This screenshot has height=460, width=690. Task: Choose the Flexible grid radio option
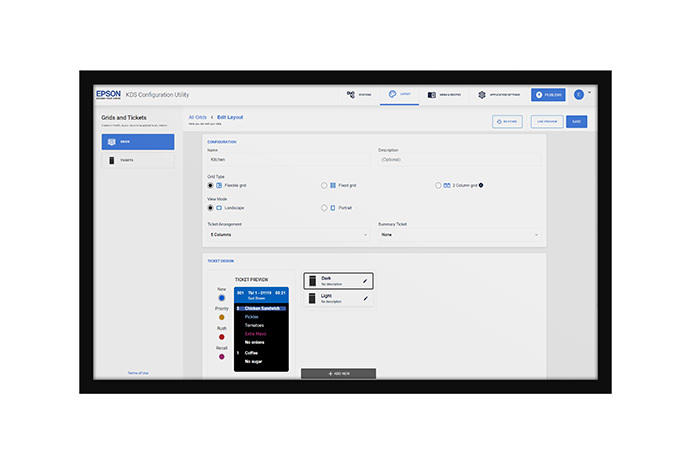pyautogui.click(x=210, y=185)
